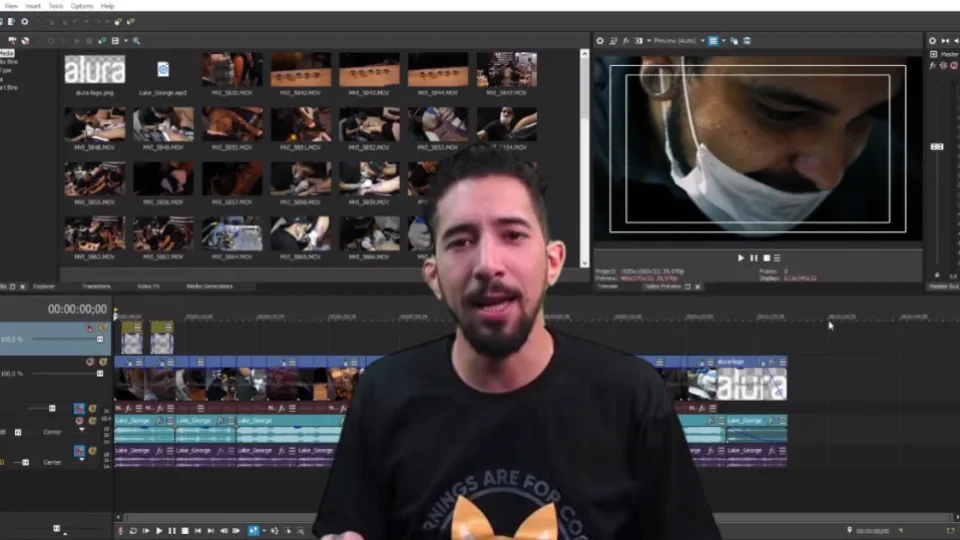Viewport: 960px width, 540px height.
Task: Expand dropdown arrow under second audio track buttons
Action: [x=81, y=460]
